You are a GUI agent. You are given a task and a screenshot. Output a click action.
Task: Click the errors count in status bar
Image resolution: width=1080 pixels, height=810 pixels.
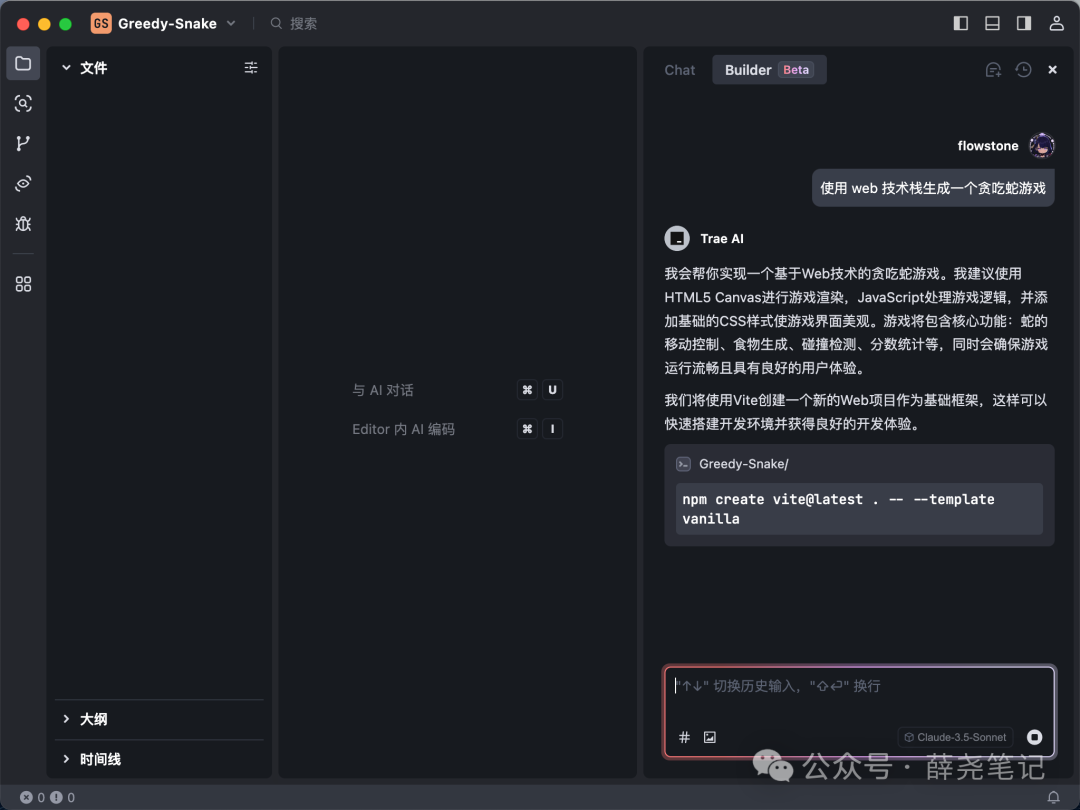pyautogui.click(x=32, y=797)
